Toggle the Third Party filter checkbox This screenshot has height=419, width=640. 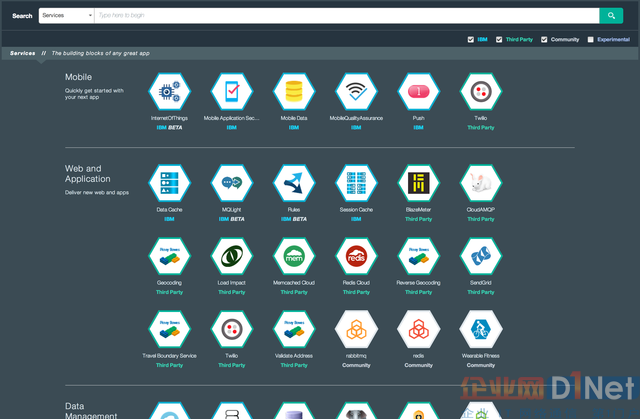[x=499, y=40]
